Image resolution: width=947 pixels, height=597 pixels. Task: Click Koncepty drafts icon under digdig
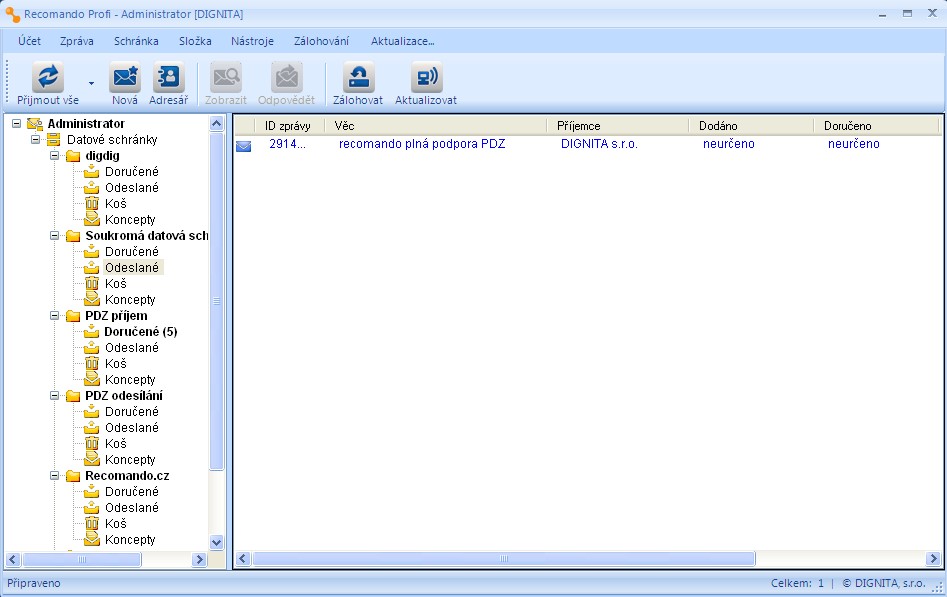pyautogui.click(x=92, y=219)
